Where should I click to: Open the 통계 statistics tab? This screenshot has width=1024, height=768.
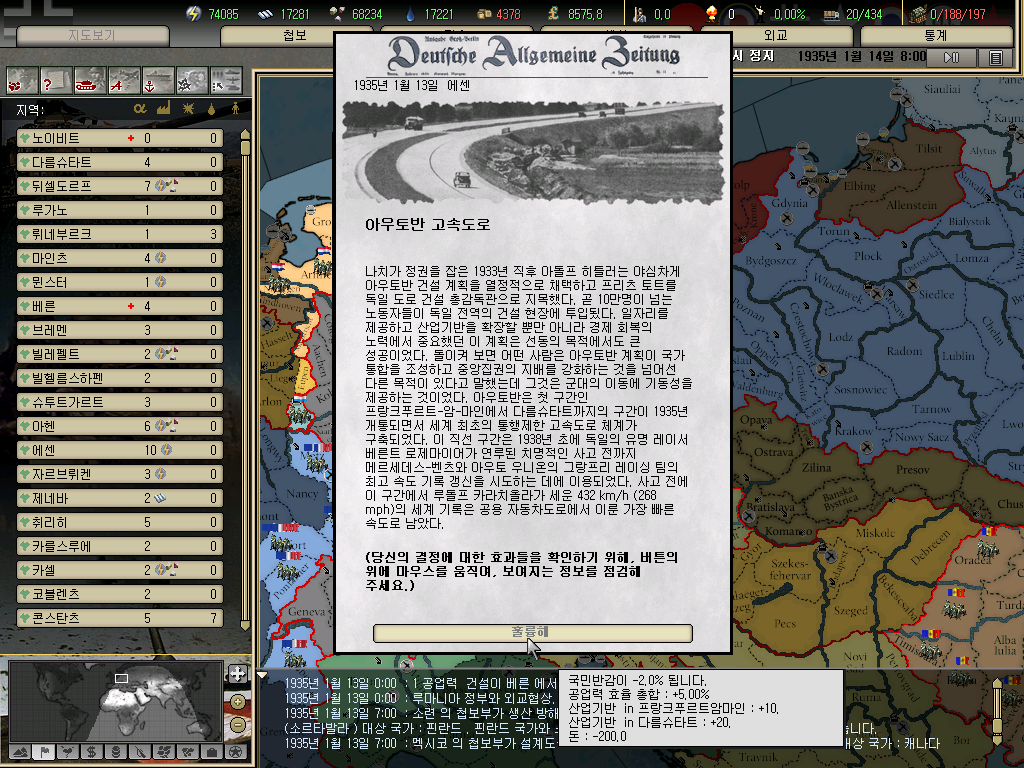[936, 35]
